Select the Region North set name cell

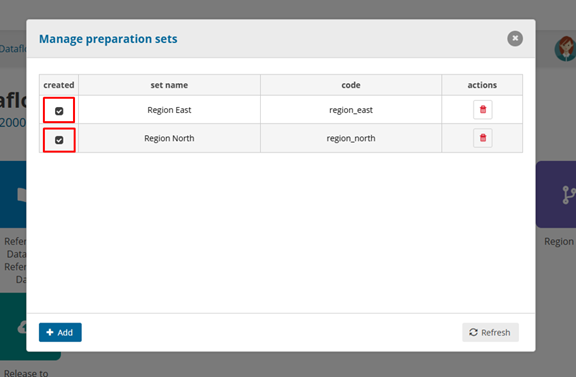169,138
